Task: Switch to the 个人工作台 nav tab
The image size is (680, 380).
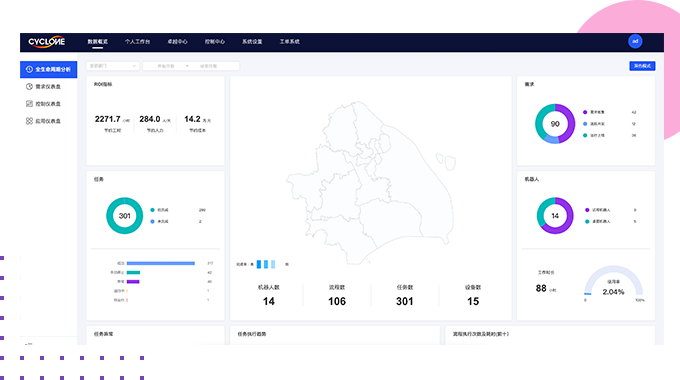Action: [137, 42]
